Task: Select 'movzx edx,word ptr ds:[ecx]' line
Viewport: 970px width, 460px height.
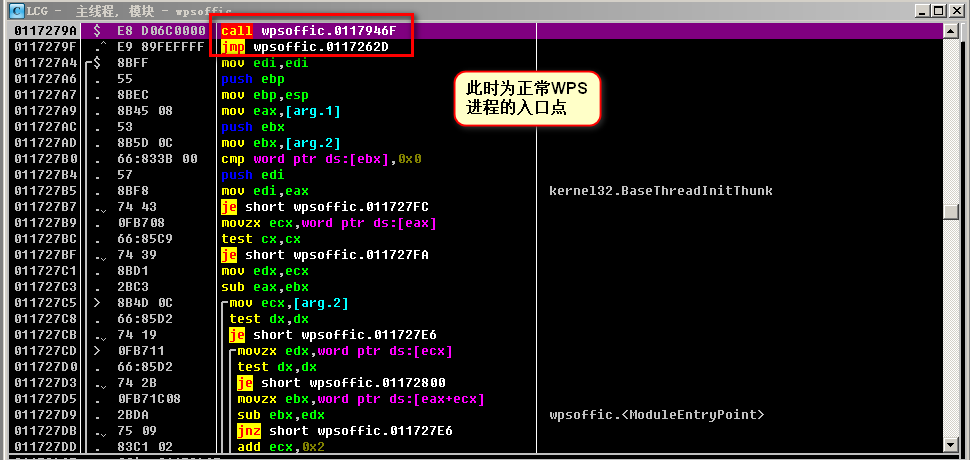Action: 345,351
